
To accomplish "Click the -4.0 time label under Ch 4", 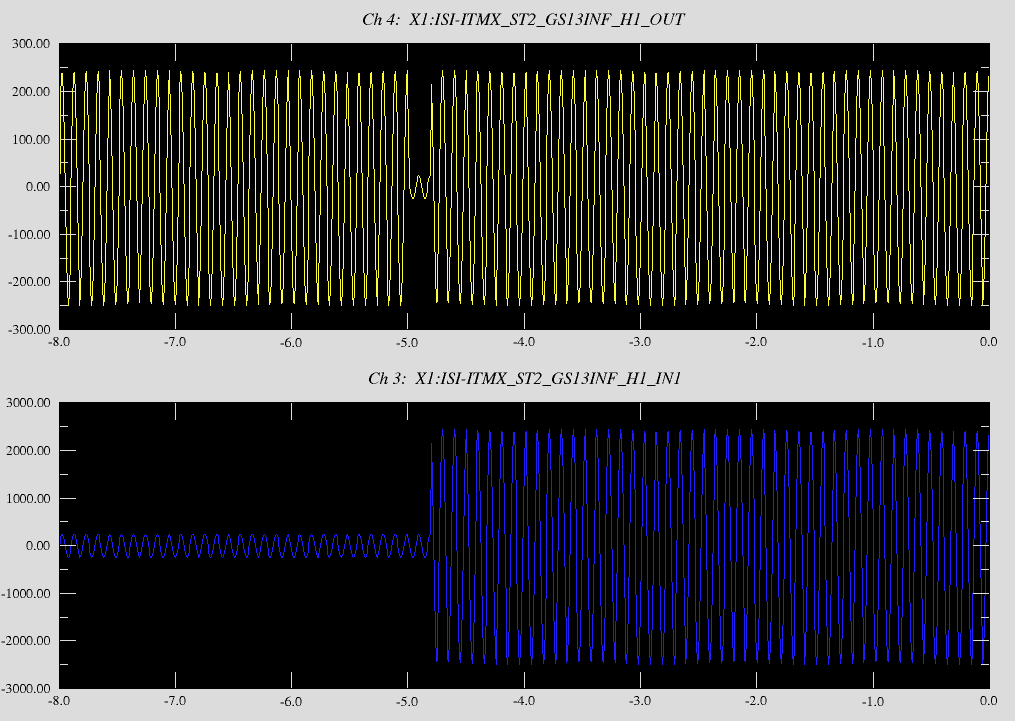I will pos(524,342).
